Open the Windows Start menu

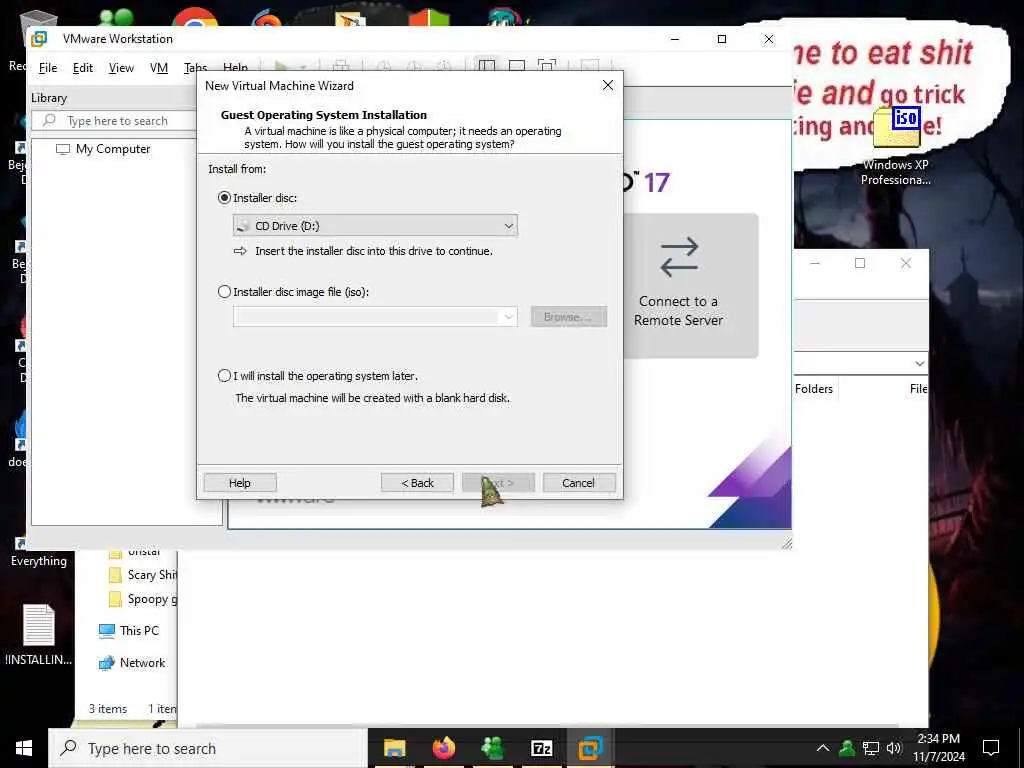click(24, 748)
